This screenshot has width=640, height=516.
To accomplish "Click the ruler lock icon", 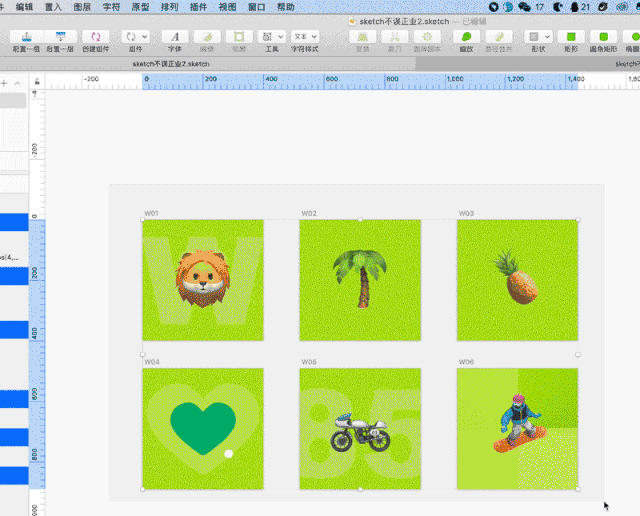I will click(37, 82).
